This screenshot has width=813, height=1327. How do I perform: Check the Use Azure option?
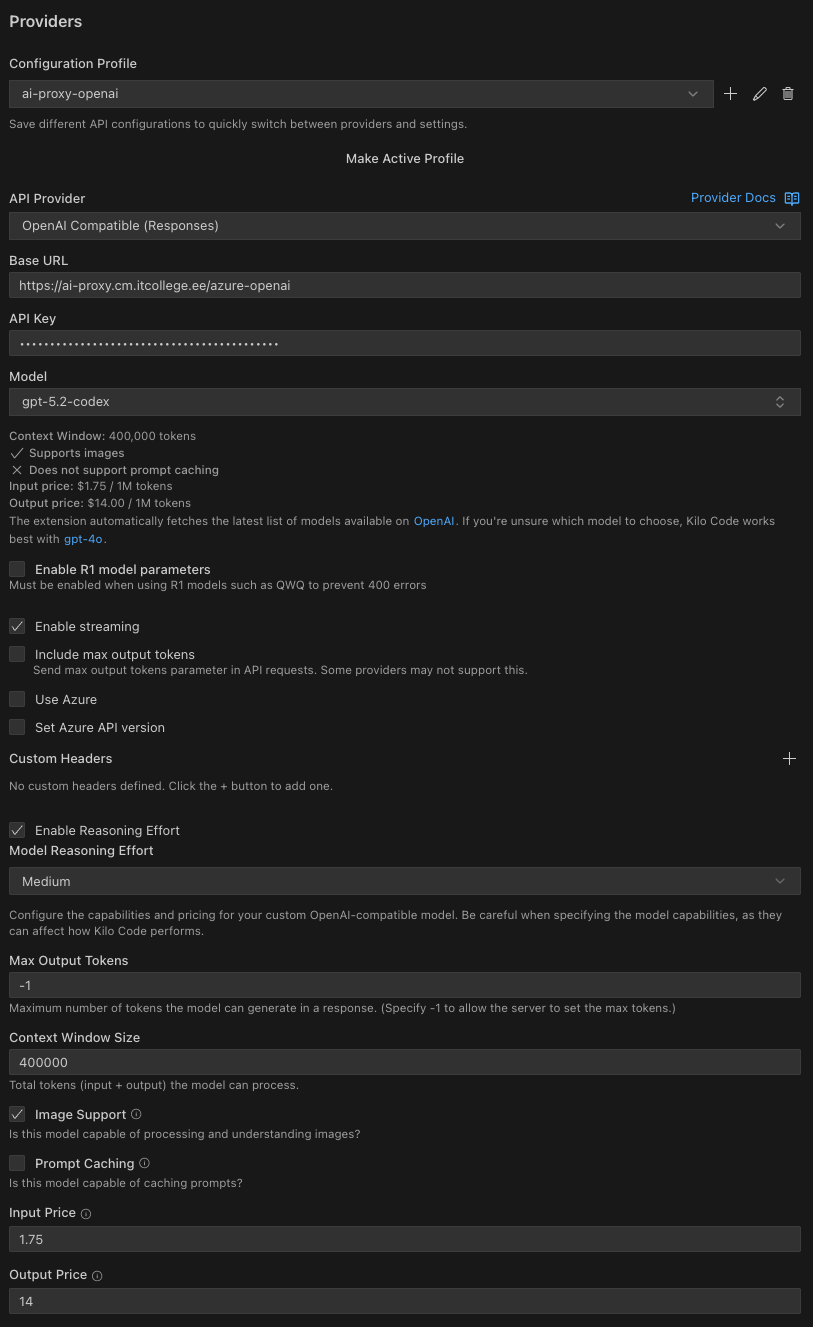[17, 699]
